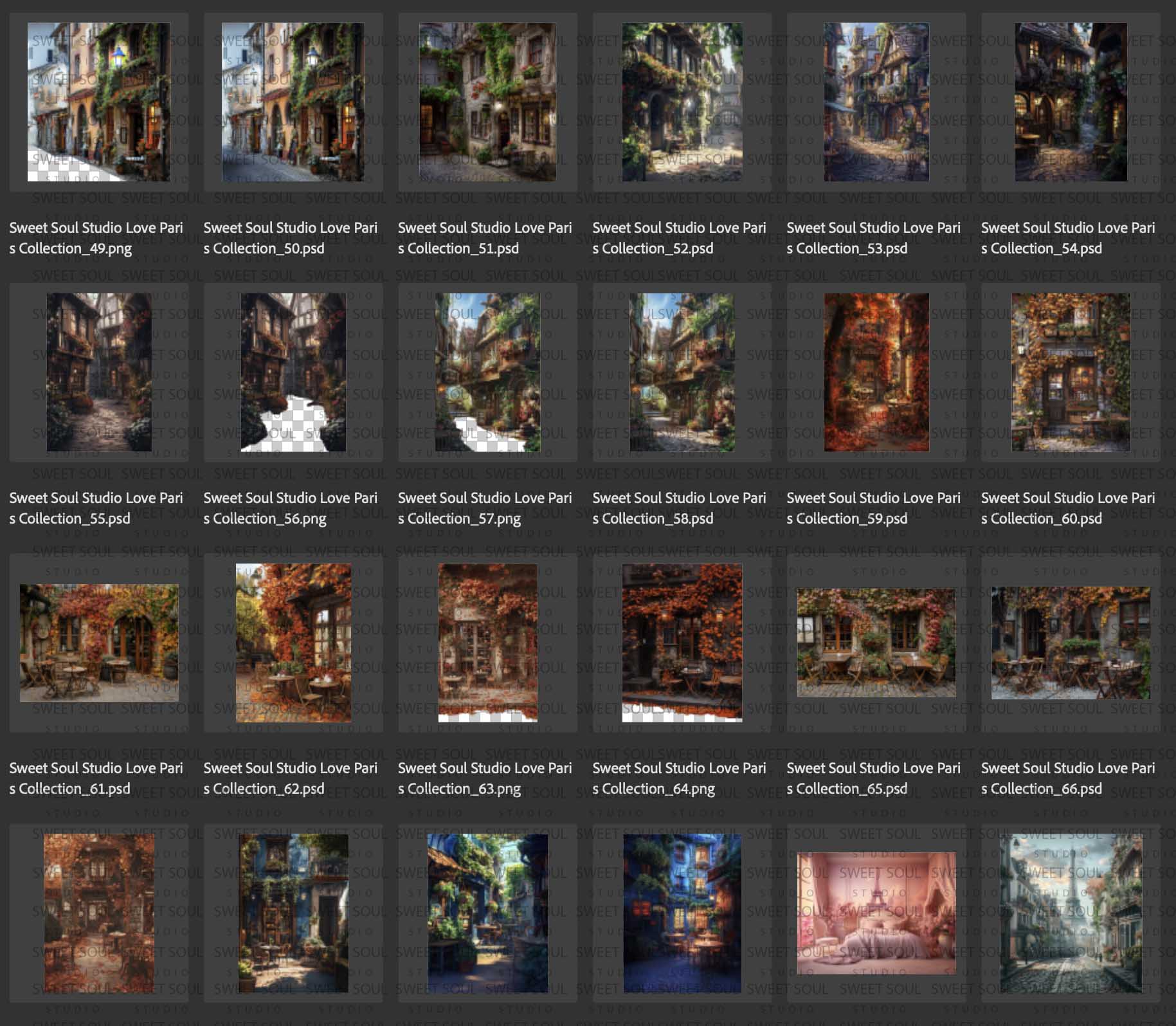Viewport: 1176px width, 1026px height.
Task: Select Collection_61.psd landscape cafe thumbnail
Action: (x=99, y=643)
